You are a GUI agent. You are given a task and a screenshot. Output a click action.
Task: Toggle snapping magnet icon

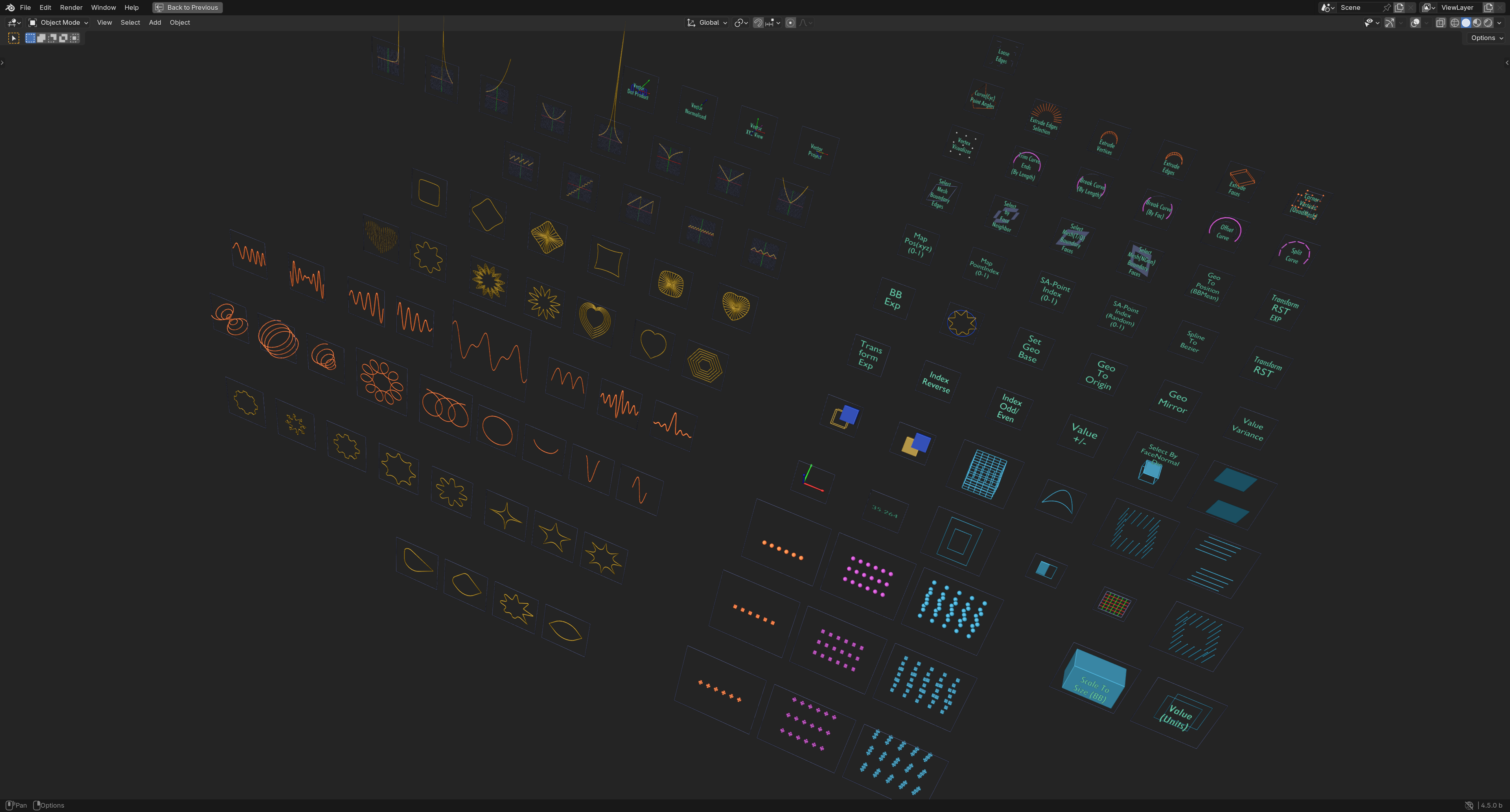758,23
